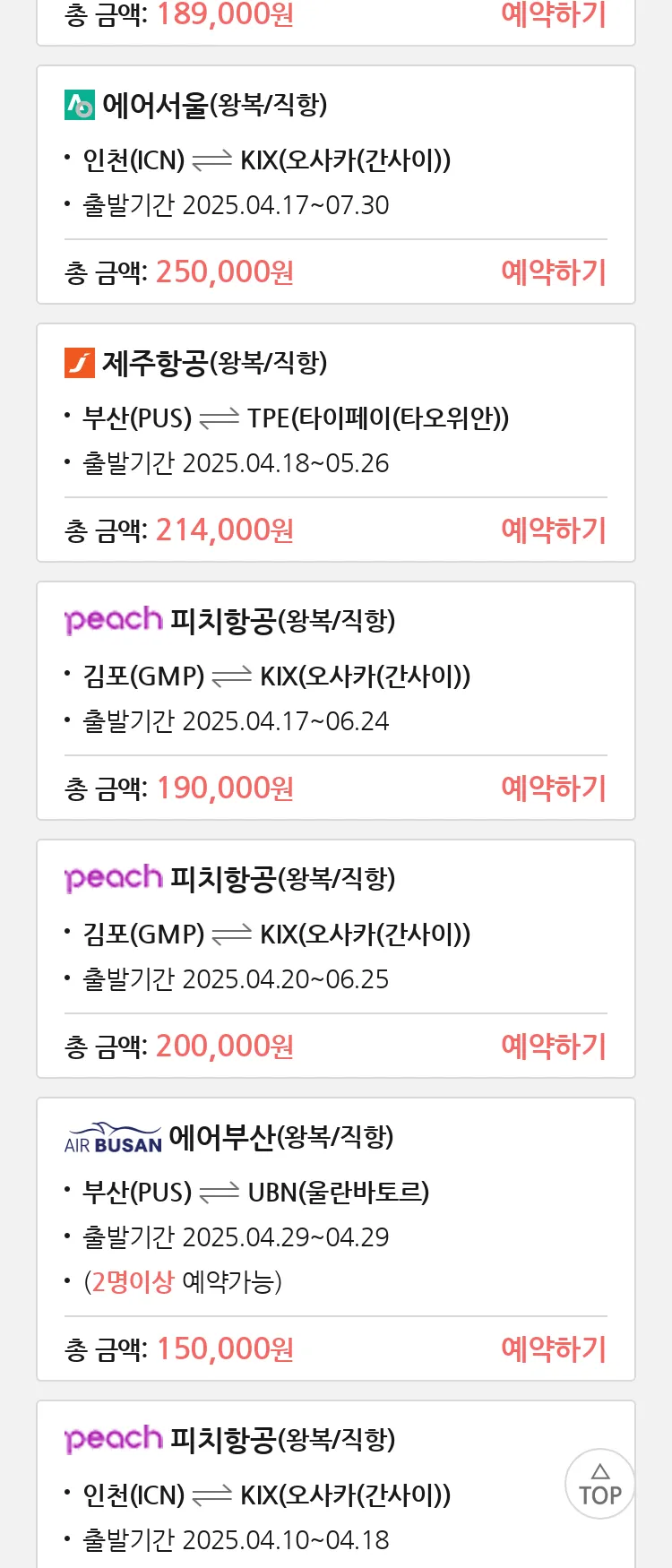Book the 214,000원 Jeju Air flight

click(554, 530)
